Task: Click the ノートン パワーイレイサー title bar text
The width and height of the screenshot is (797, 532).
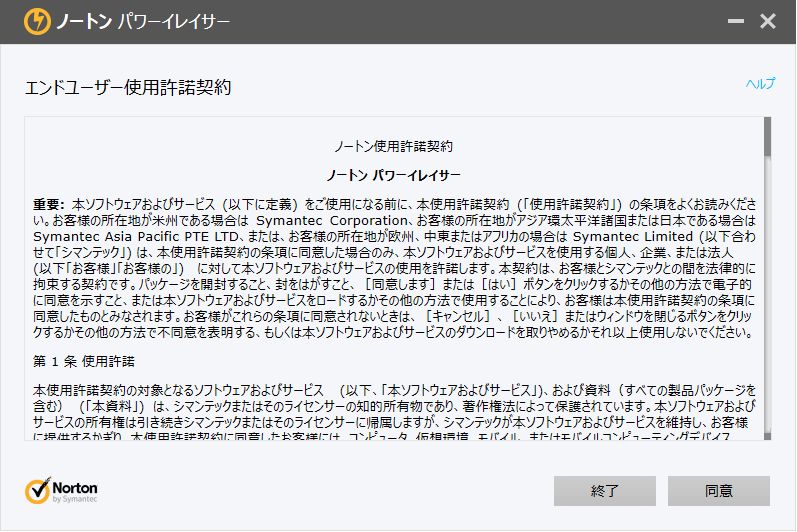Action: click(x=143, y=22)
